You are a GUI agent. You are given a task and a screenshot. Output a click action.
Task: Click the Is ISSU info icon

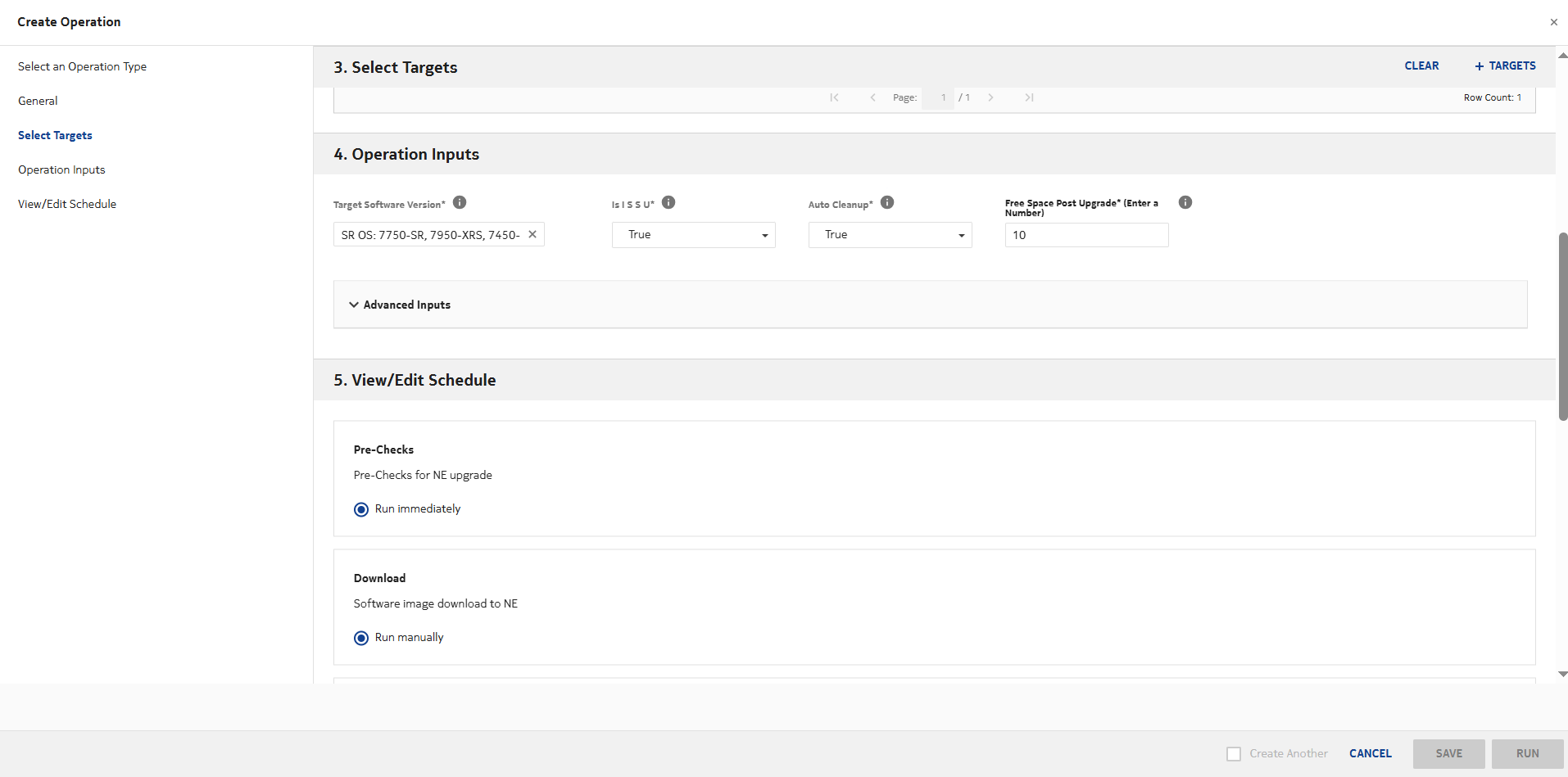668,202
